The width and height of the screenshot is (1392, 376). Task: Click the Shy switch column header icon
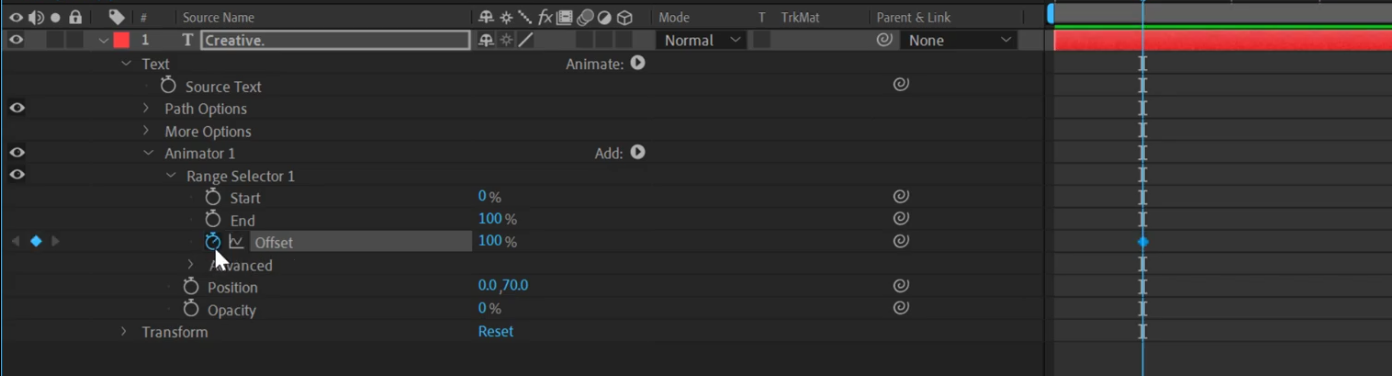click(x=486, y=17)
